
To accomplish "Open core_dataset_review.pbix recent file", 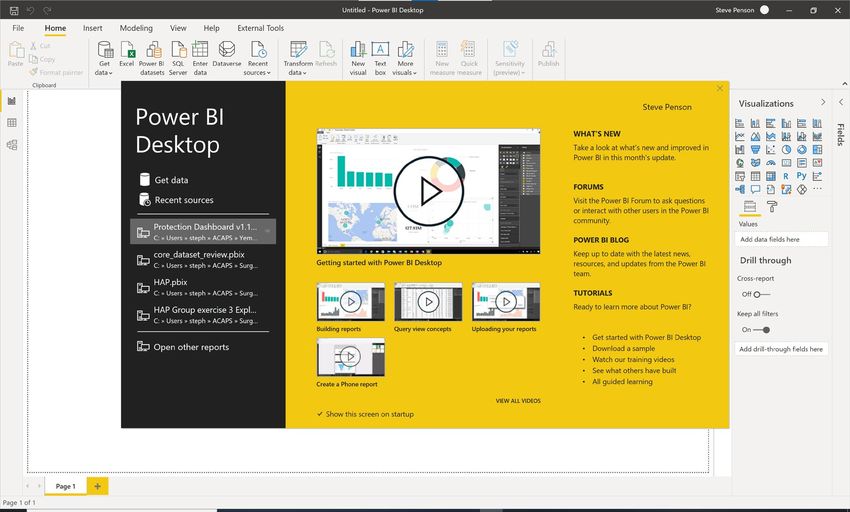I will (203, 259).
